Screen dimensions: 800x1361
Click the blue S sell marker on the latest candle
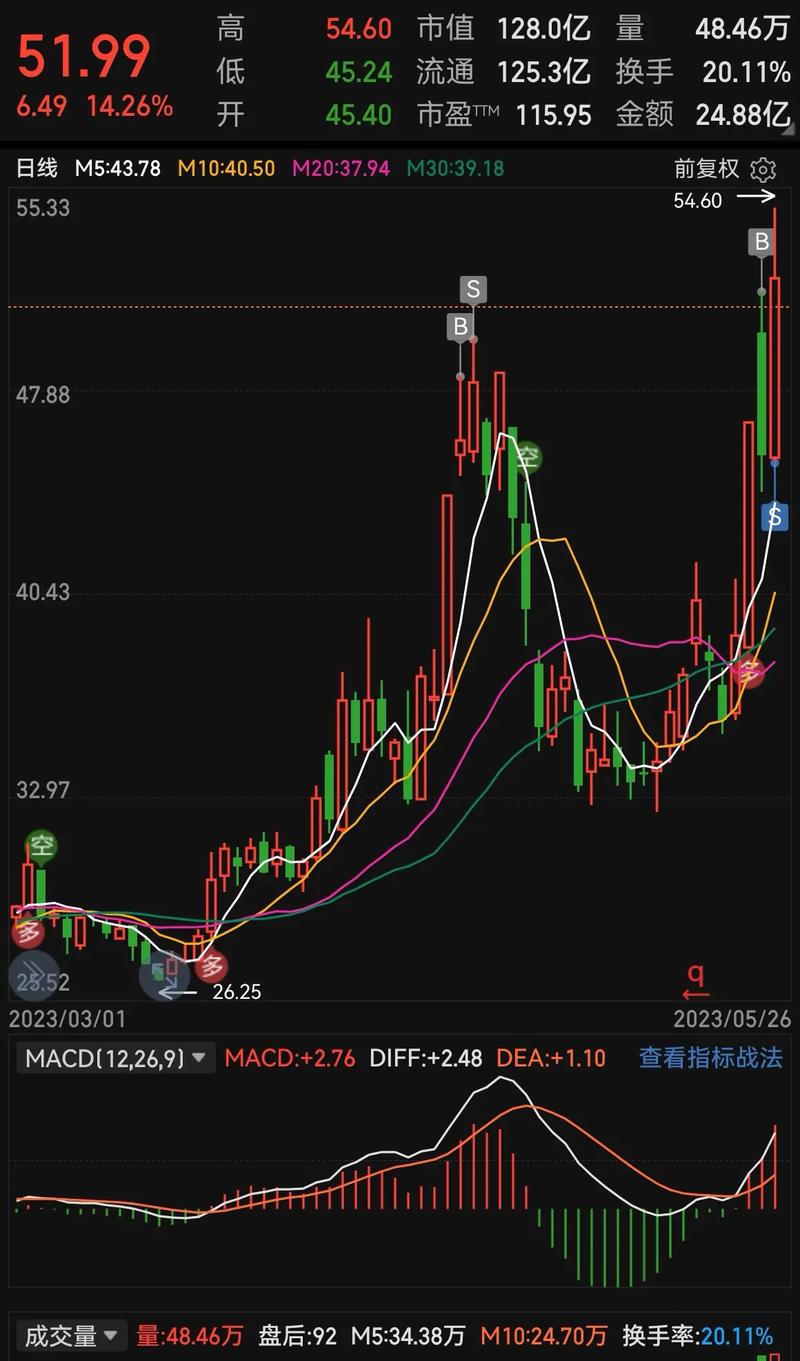point(774,516)
